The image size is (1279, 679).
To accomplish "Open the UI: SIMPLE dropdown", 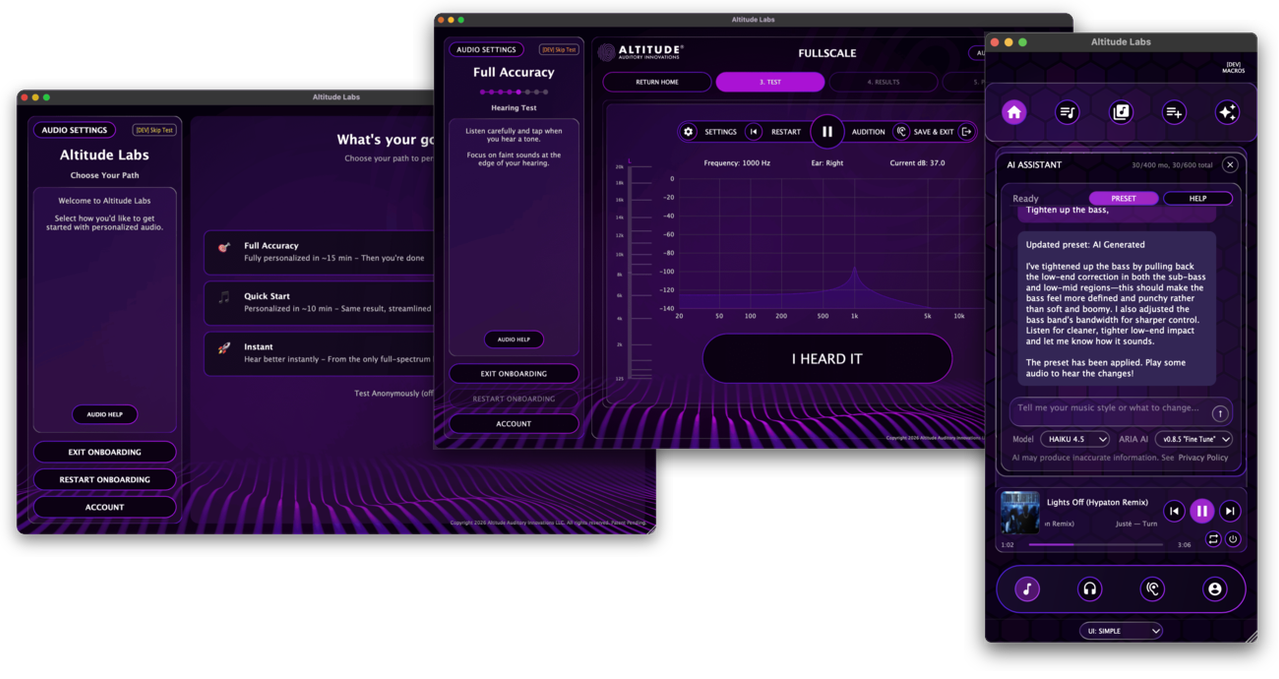I will [1121, 631].
